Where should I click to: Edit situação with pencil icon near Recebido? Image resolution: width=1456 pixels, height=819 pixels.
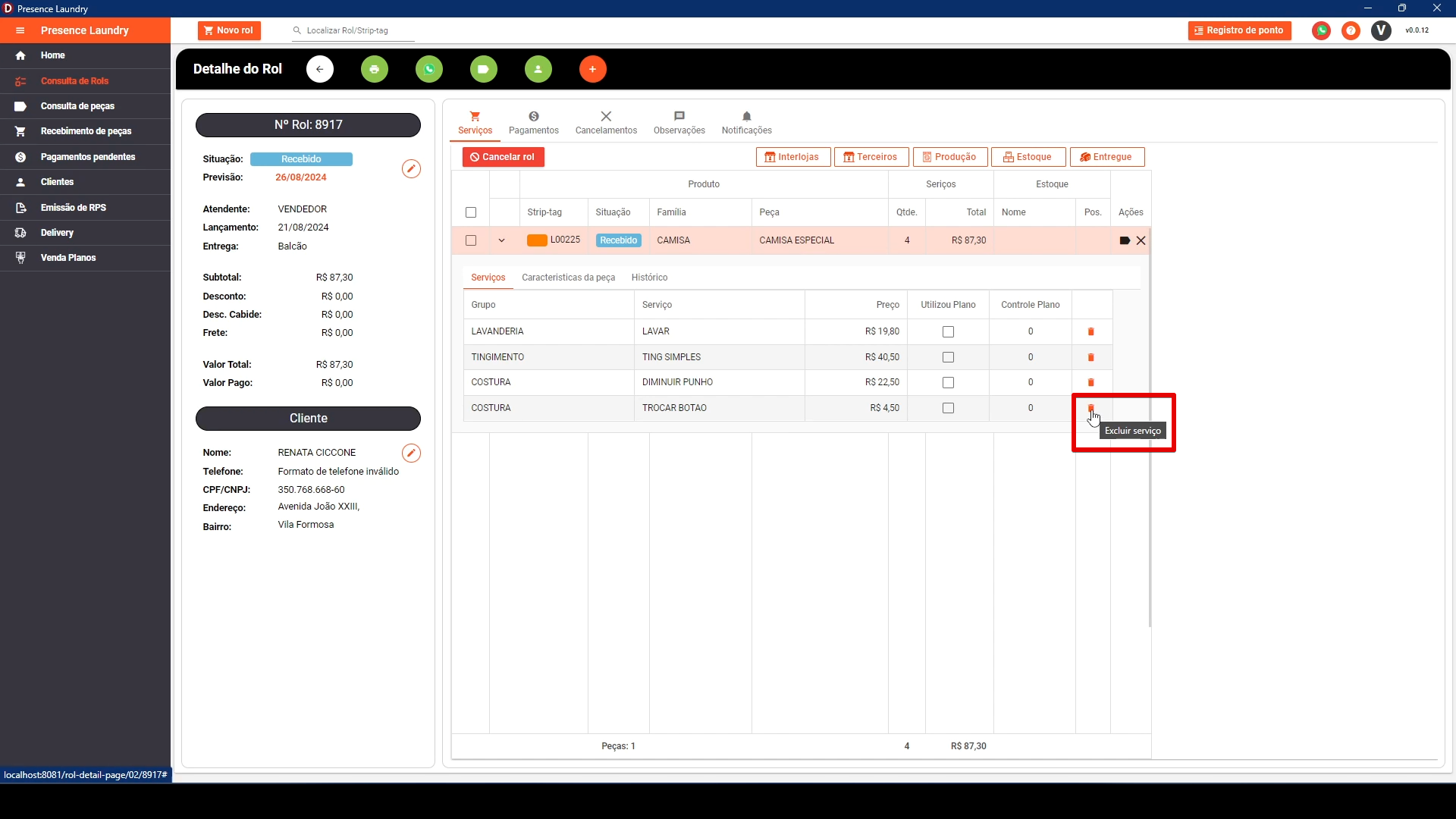pos(411,168)
